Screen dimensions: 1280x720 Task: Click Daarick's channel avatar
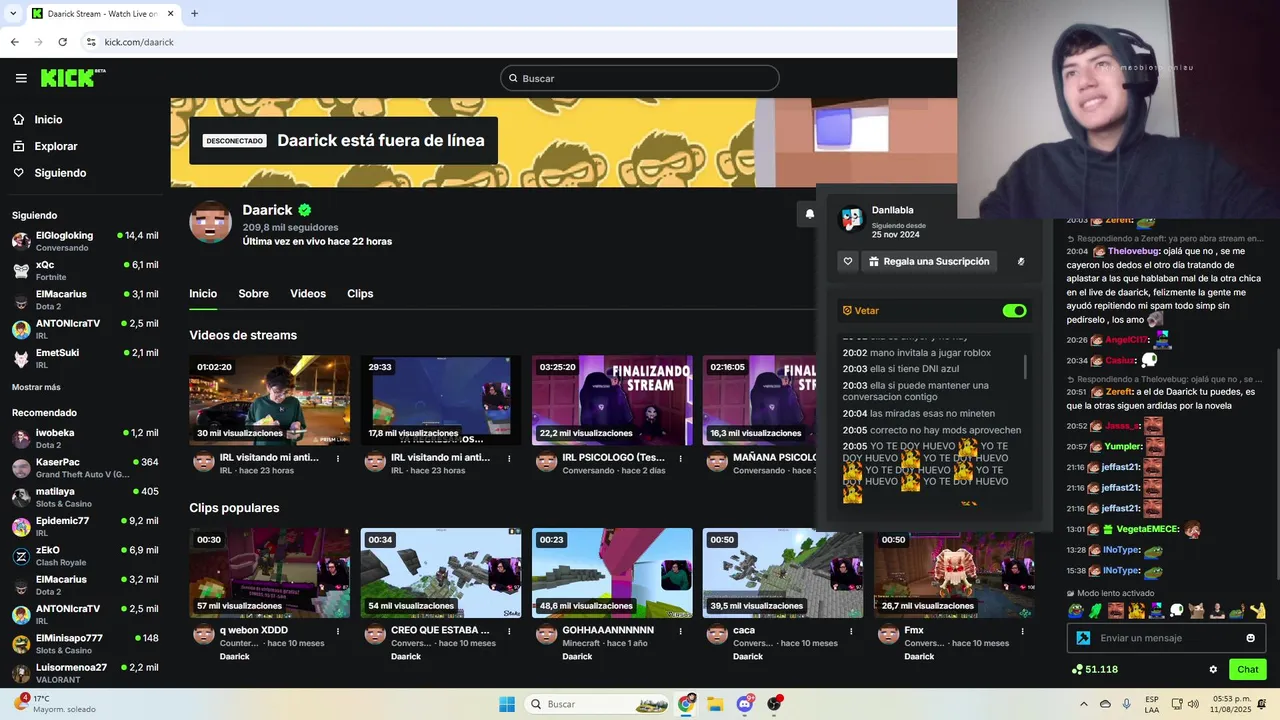(210, 222)
